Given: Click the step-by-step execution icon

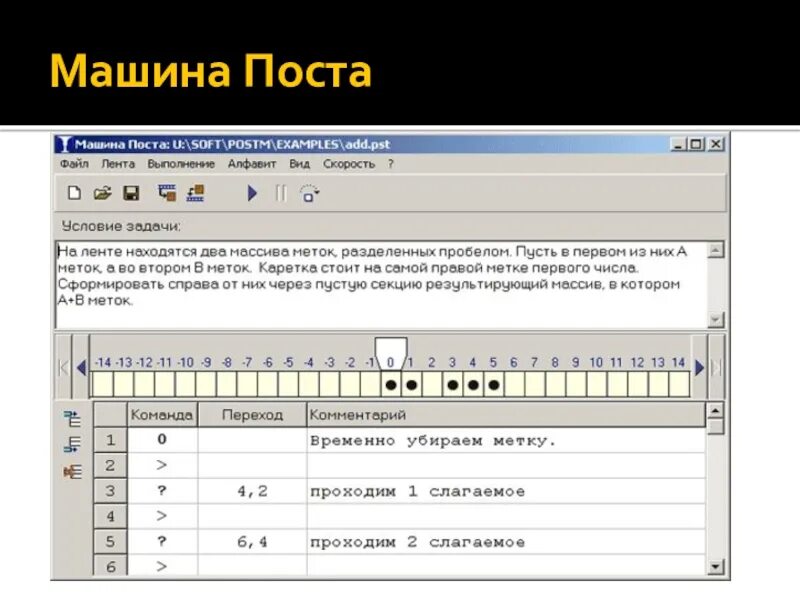Looking at the screenshot, I should (309, 193).
